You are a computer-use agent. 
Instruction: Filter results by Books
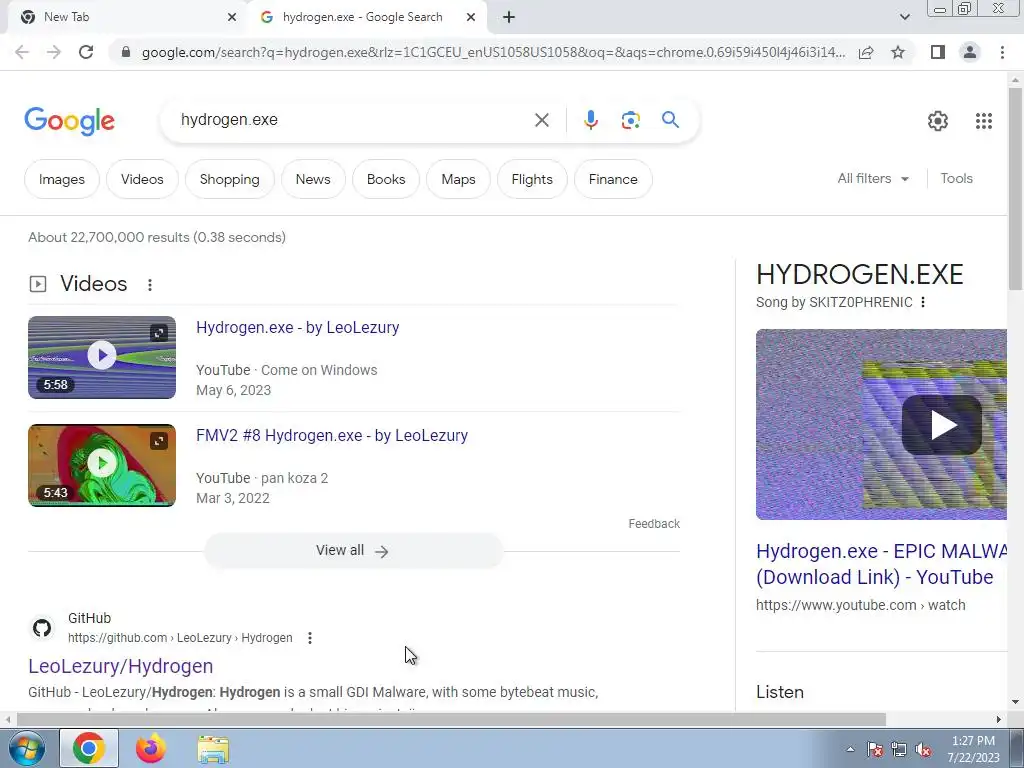(386, 179)
